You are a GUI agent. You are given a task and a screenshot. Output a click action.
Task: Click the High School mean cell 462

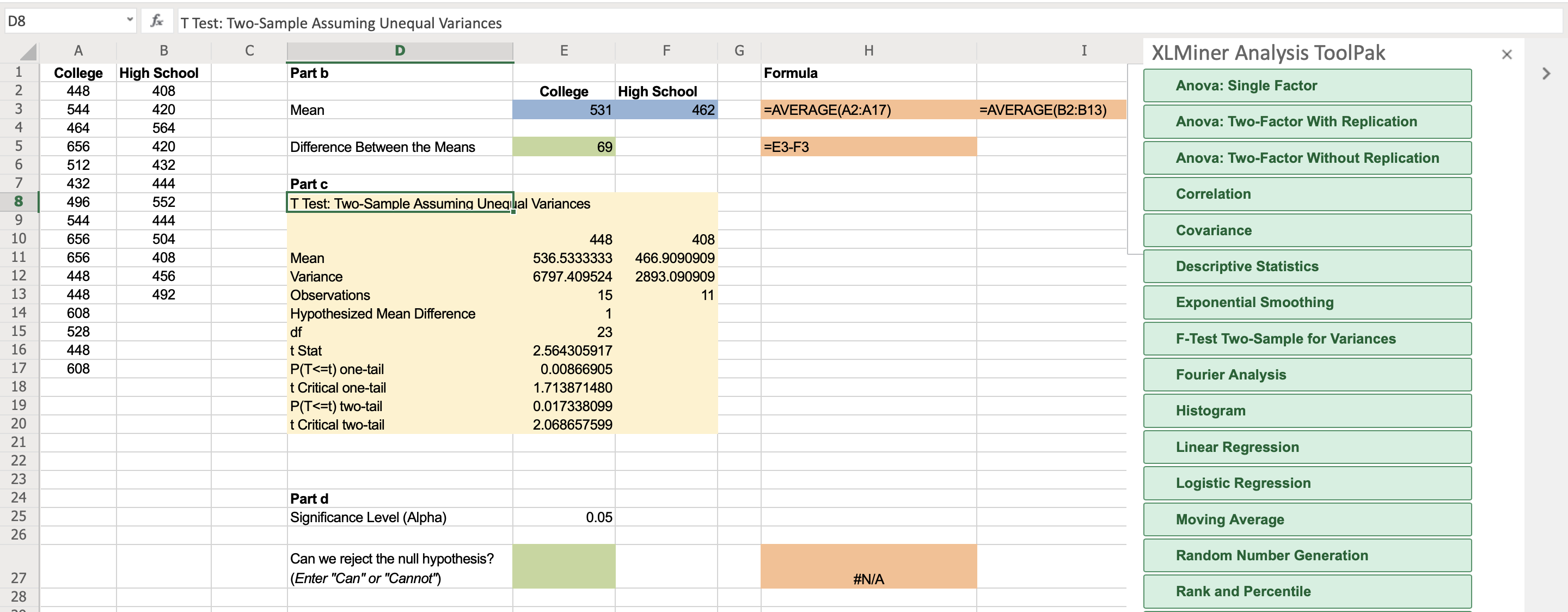[666, 109]
